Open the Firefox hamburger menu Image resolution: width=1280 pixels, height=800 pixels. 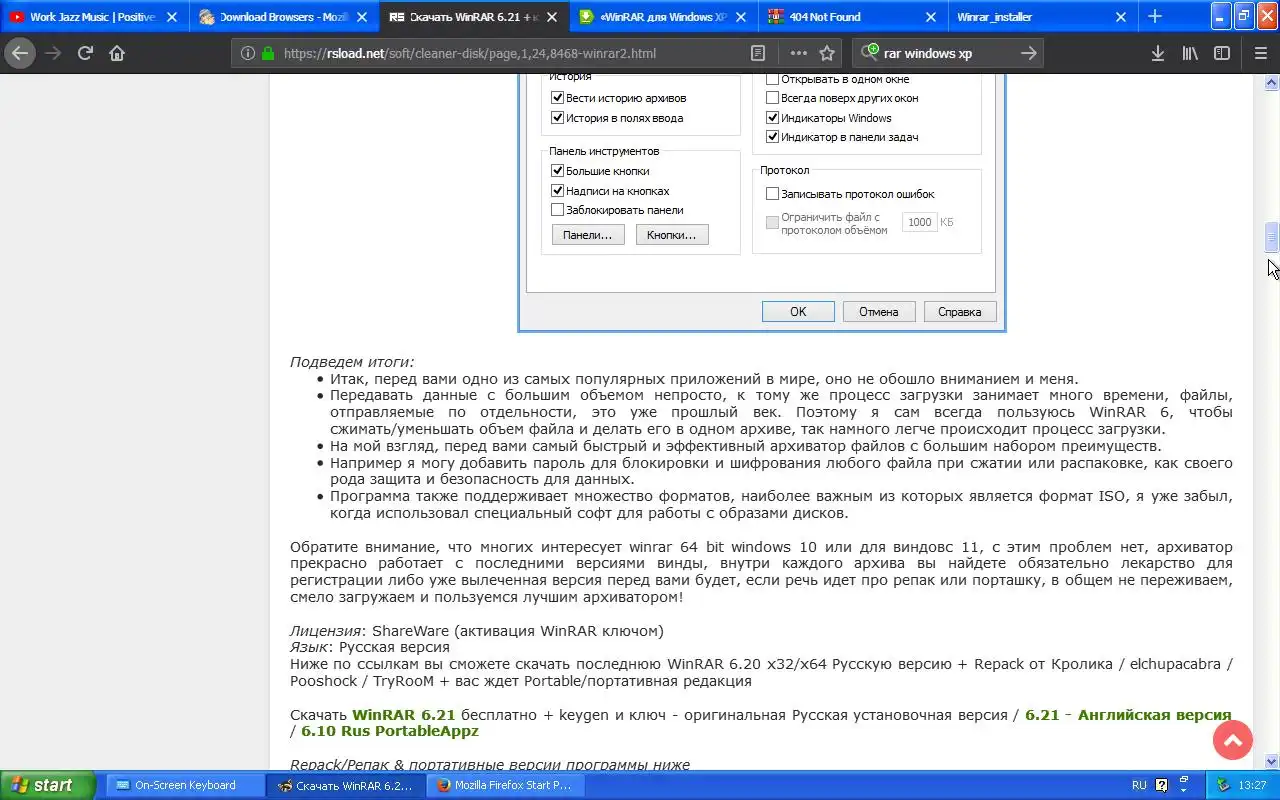pos(1260,53)
